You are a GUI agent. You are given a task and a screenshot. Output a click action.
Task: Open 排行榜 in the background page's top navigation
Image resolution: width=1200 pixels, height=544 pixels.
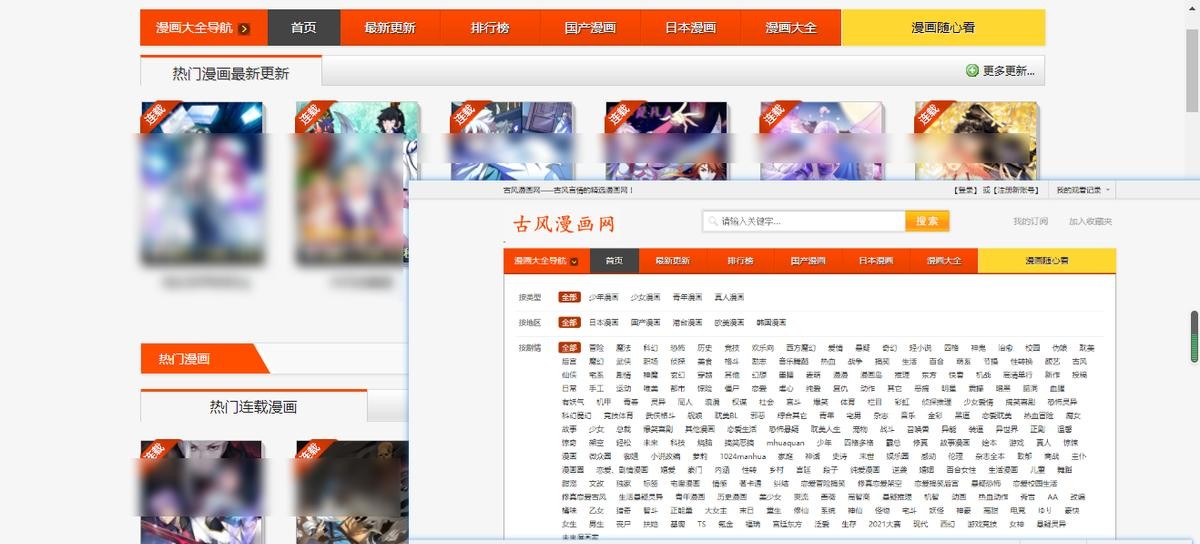click(490, 28)
